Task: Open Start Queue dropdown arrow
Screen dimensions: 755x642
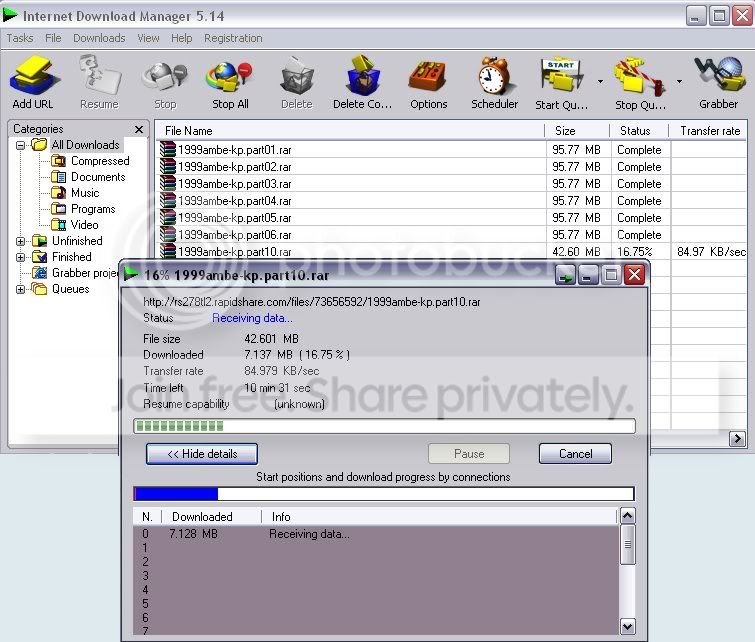Action: pyautogui.click(x=600, y=81)
